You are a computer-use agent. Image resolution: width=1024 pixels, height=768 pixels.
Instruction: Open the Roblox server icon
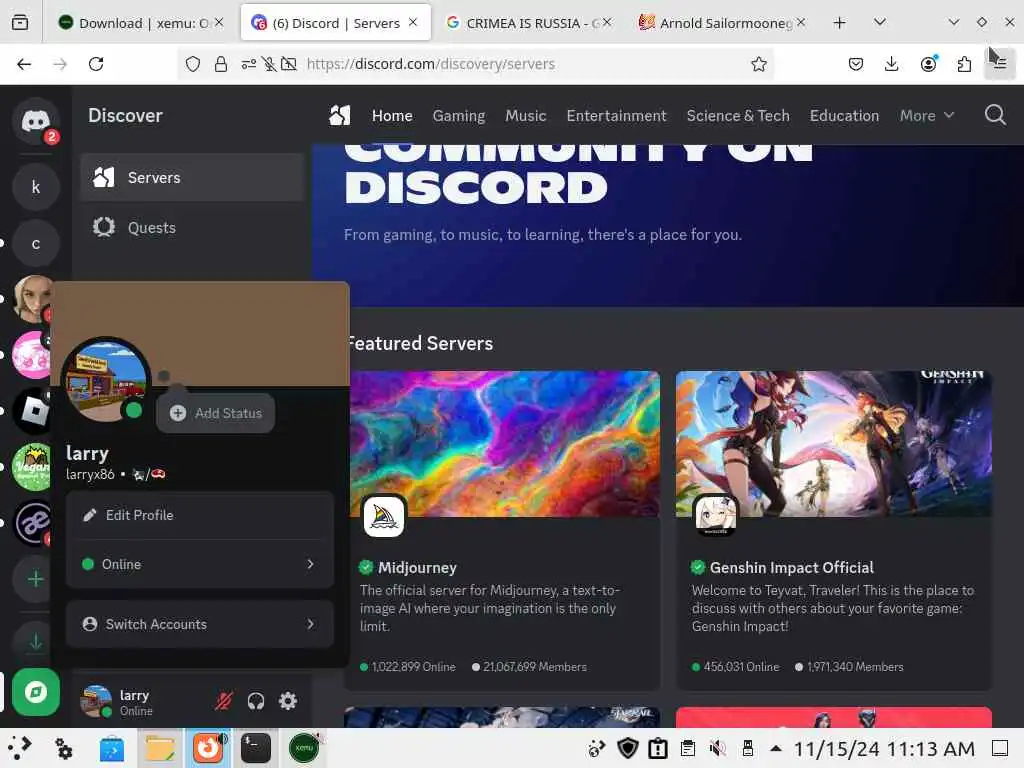pos(31,411)
